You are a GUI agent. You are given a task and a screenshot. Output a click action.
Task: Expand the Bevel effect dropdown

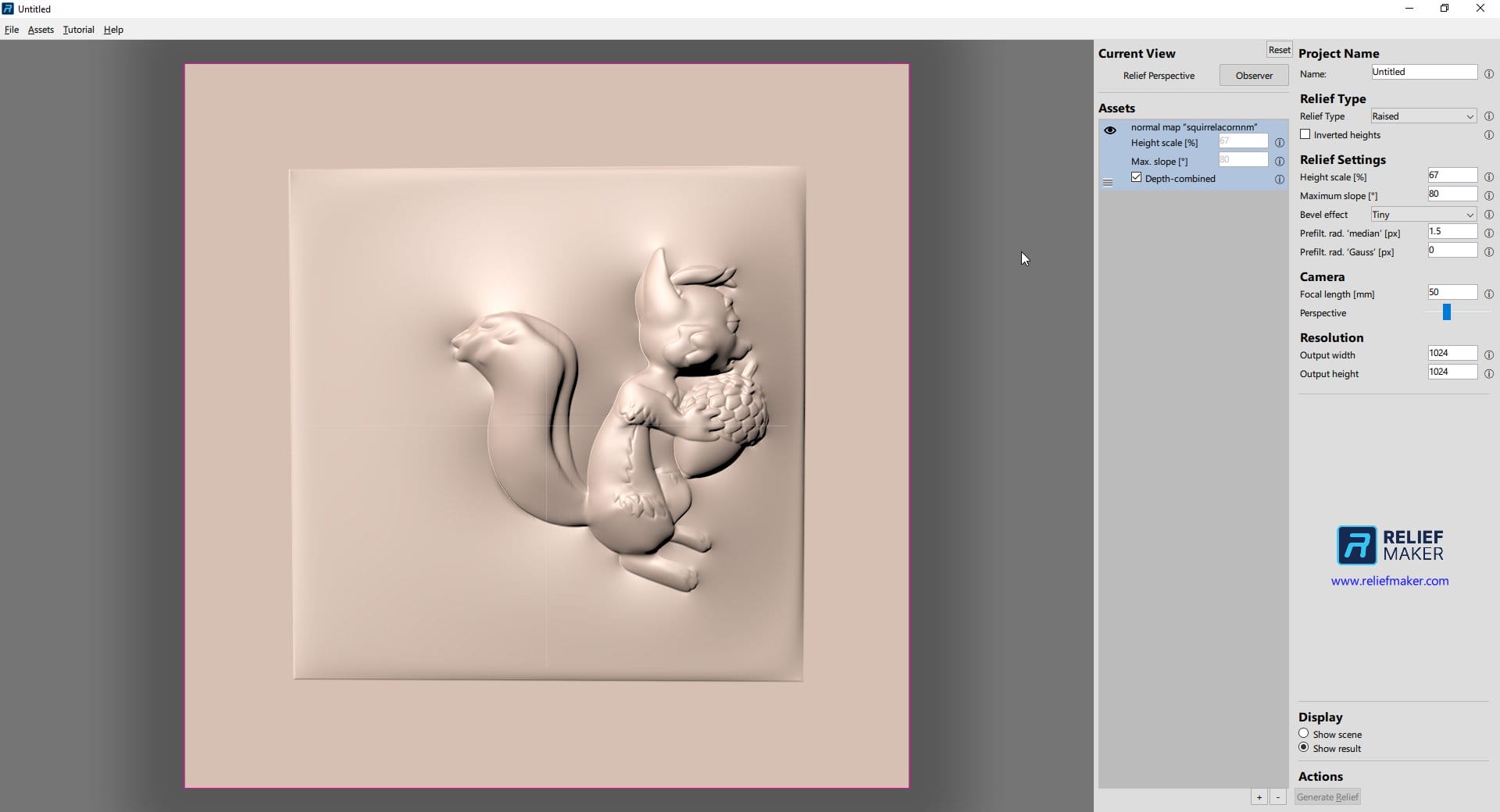point(1423,215)
